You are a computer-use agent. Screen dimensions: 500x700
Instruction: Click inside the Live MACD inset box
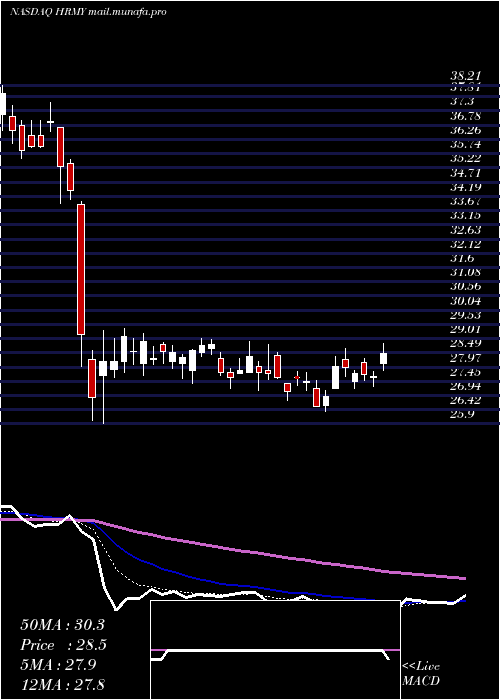point(275,650)
